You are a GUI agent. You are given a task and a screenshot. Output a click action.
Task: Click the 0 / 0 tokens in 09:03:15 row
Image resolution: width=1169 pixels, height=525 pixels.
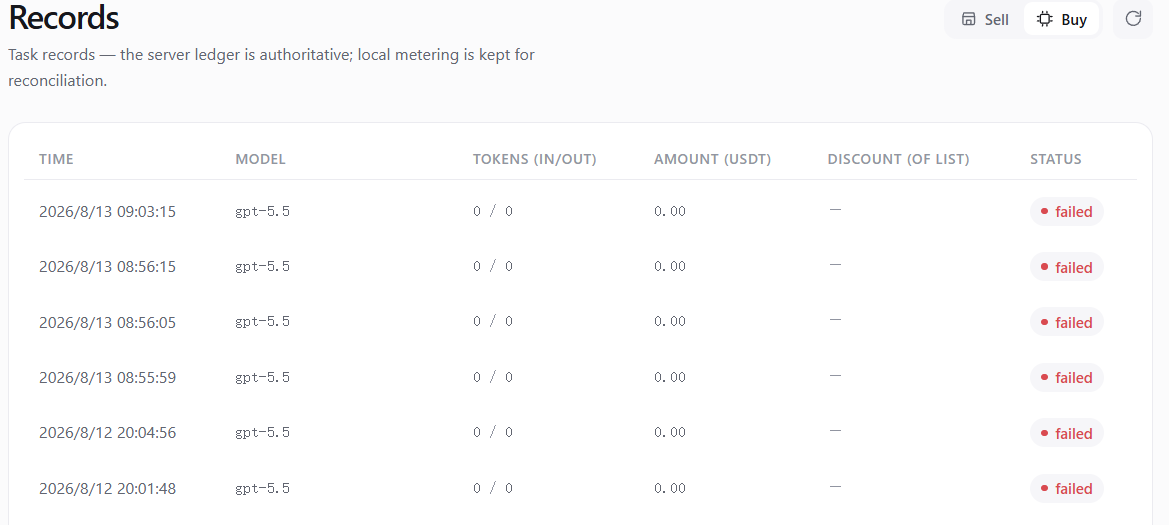point(493,212)
